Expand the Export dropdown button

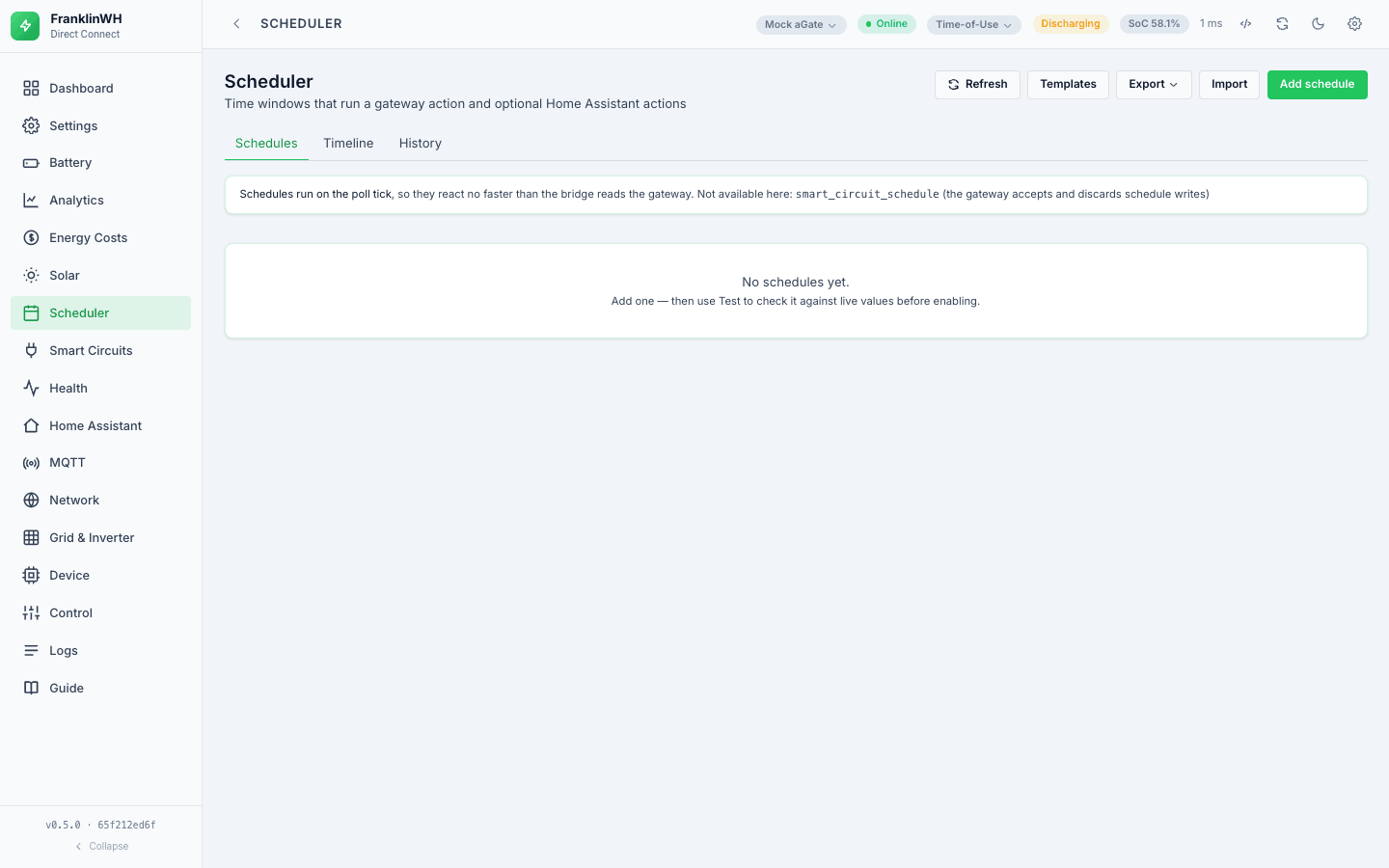pyautogui.click(x=1154, y=85)
